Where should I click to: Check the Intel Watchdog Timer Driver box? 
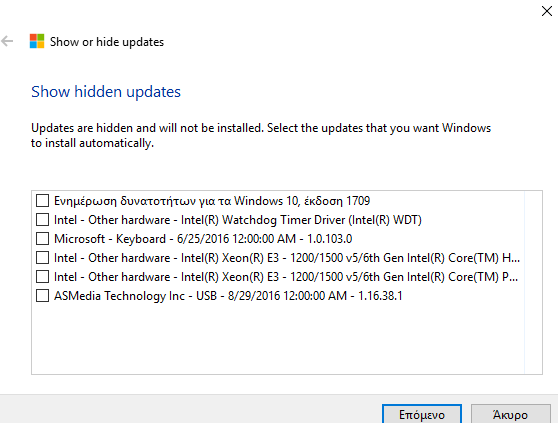coord(42,220)
